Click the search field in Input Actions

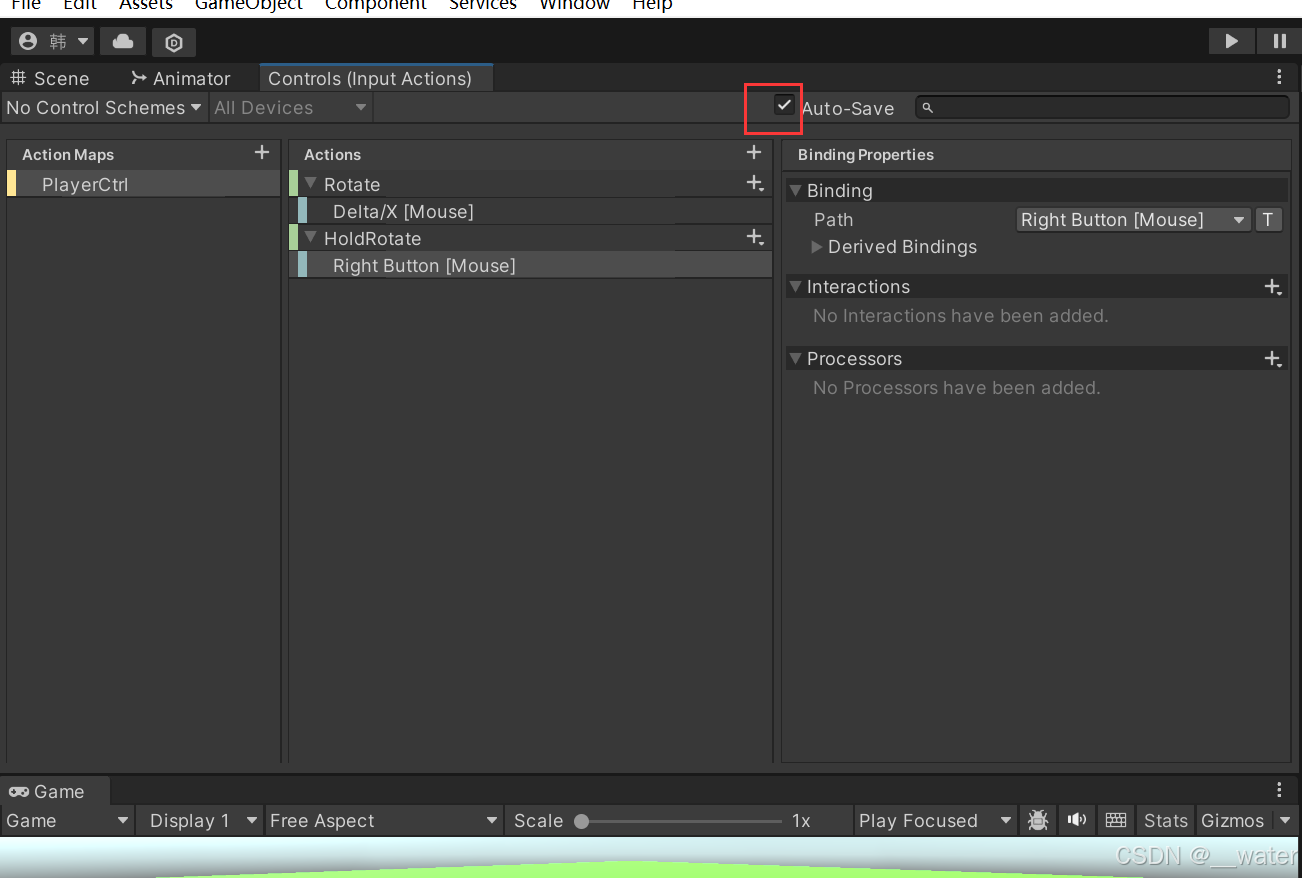pos(1102,107)
